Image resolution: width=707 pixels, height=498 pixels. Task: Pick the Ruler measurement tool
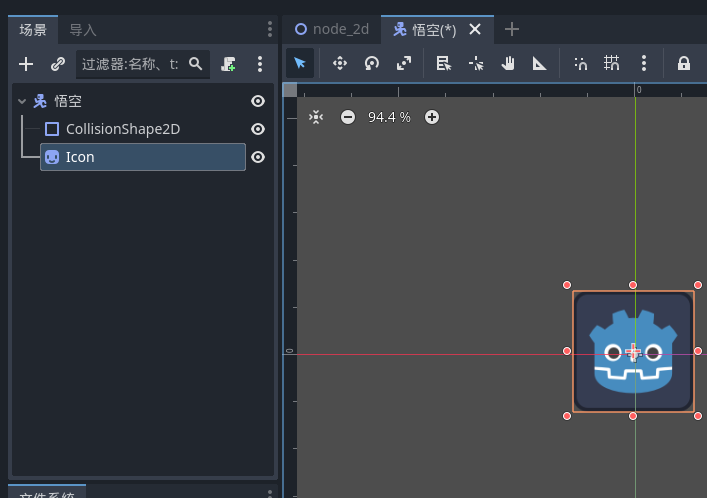pyautogui.click(x=540, y=63)
